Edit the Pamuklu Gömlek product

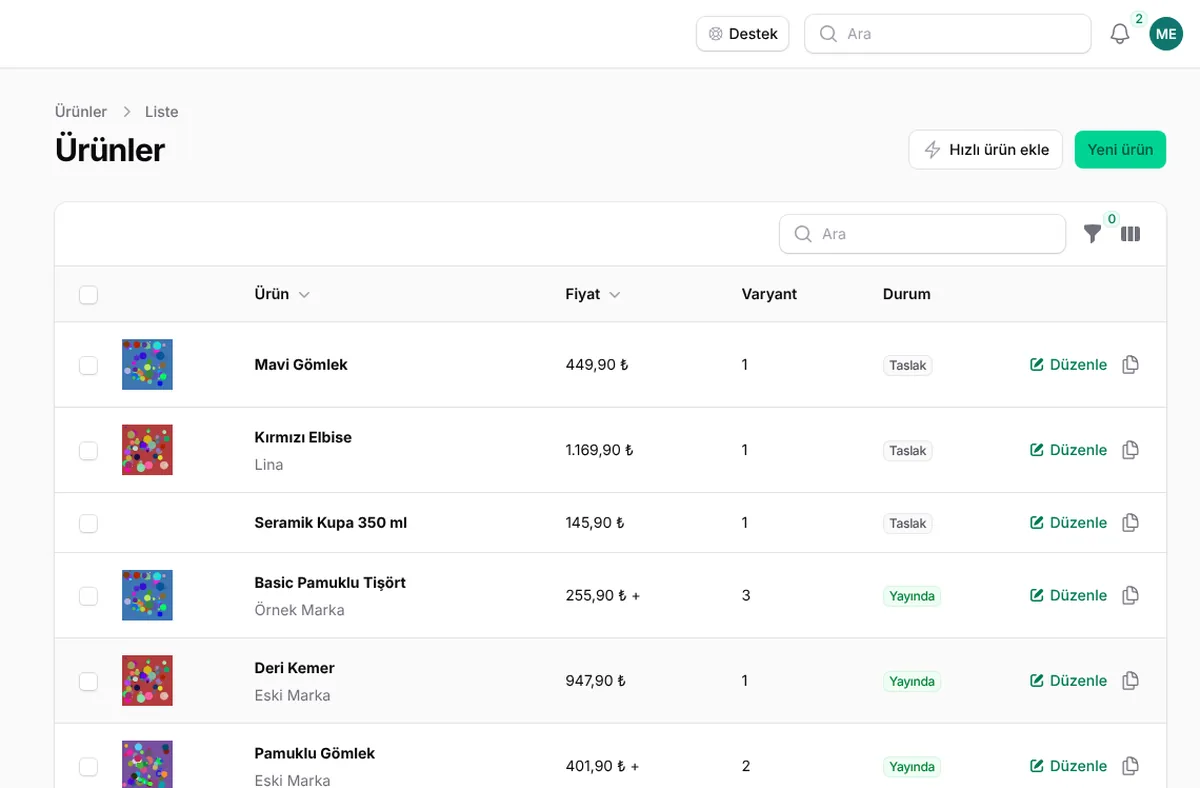1068,766
